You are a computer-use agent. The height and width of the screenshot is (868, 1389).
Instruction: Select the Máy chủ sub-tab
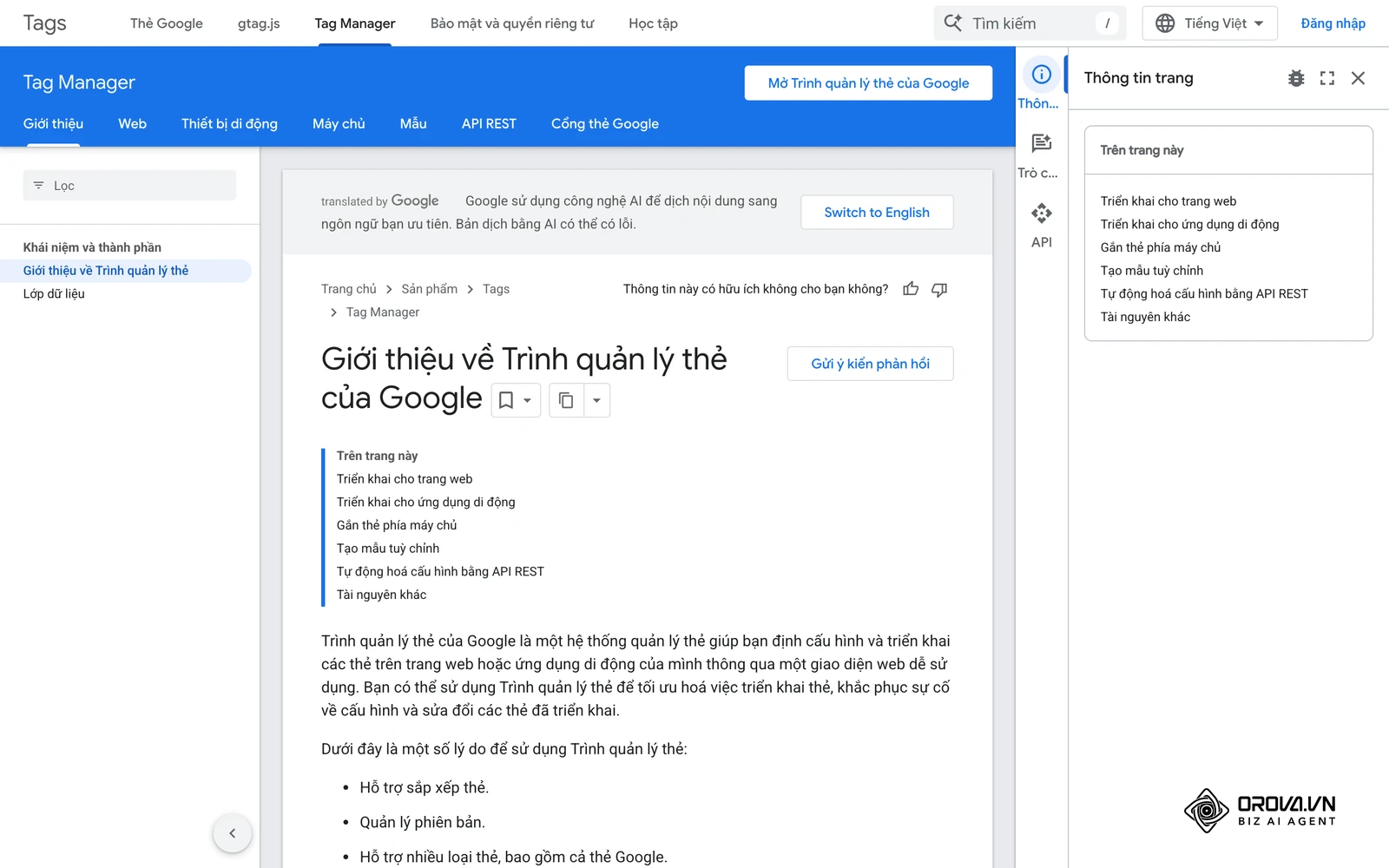tap(339, 123)
